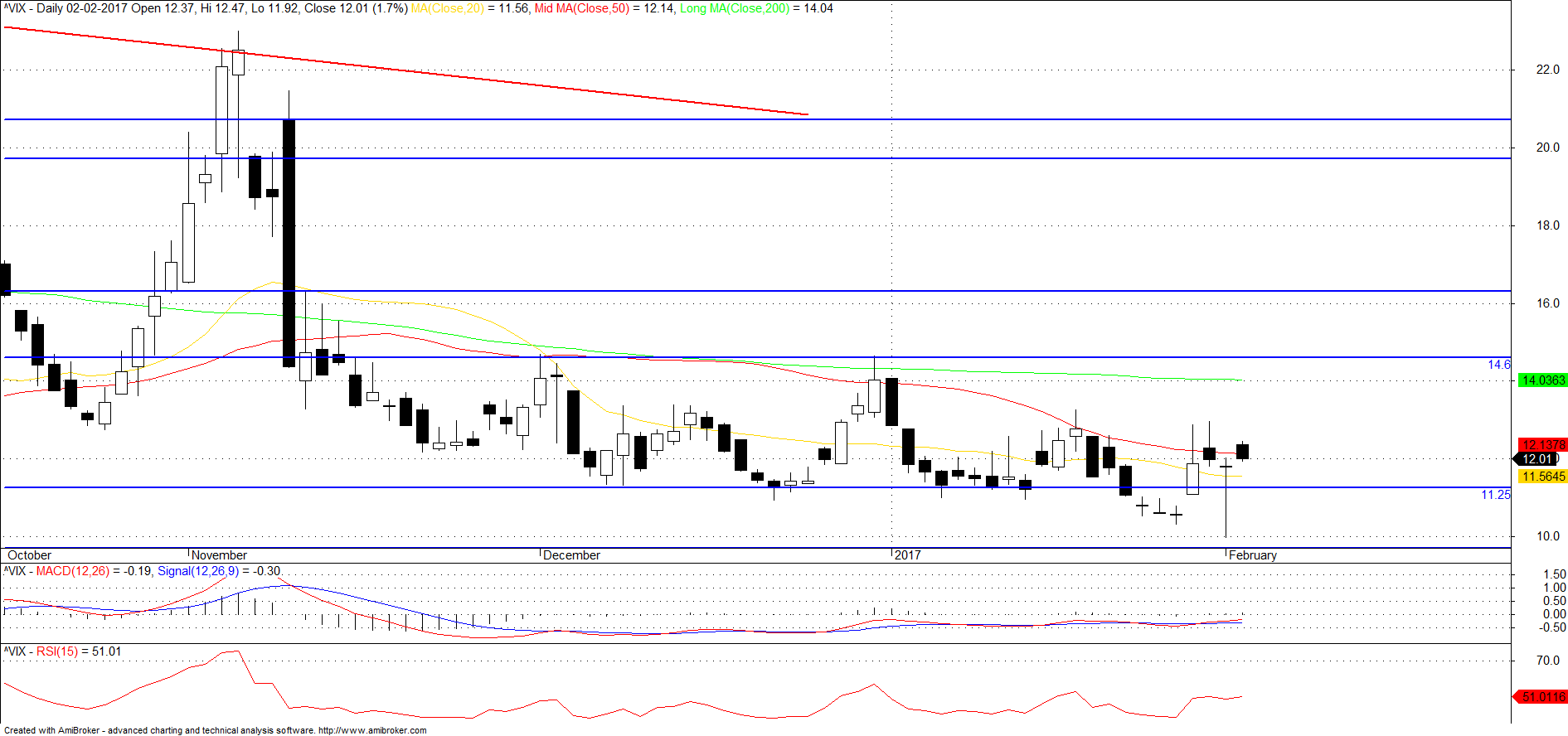Click the Signal(12,26,9) indicator label
This screenshot has height=736, width=1568.
[198, 571]
